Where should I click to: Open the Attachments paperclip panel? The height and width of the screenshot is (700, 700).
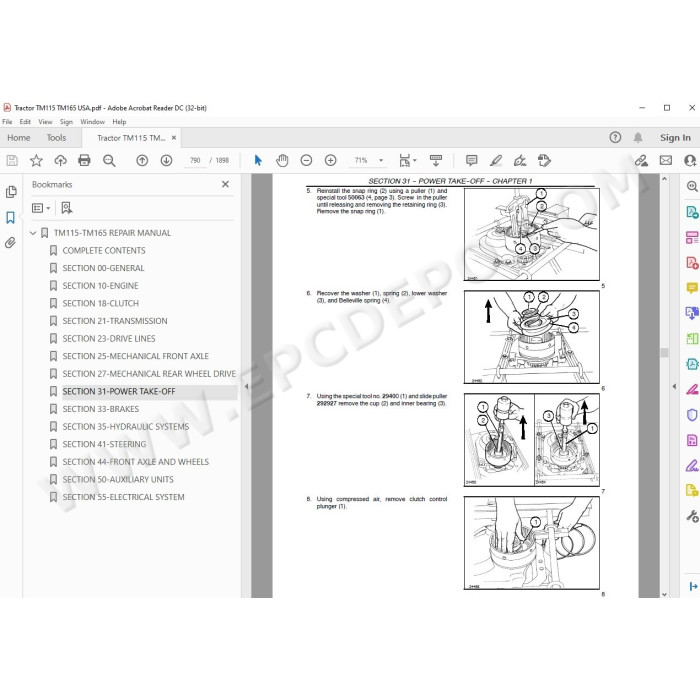(10, 242)
